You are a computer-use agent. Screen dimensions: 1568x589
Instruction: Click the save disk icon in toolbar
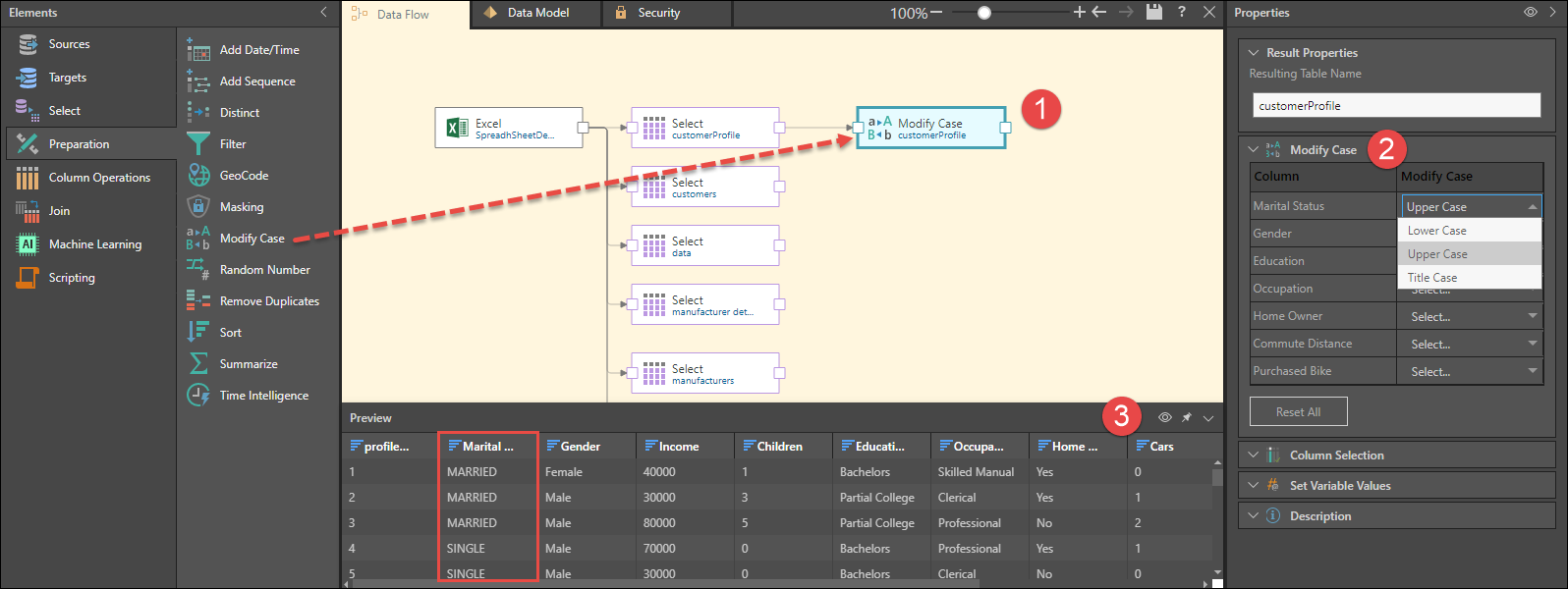click(x=1153, y=12)
